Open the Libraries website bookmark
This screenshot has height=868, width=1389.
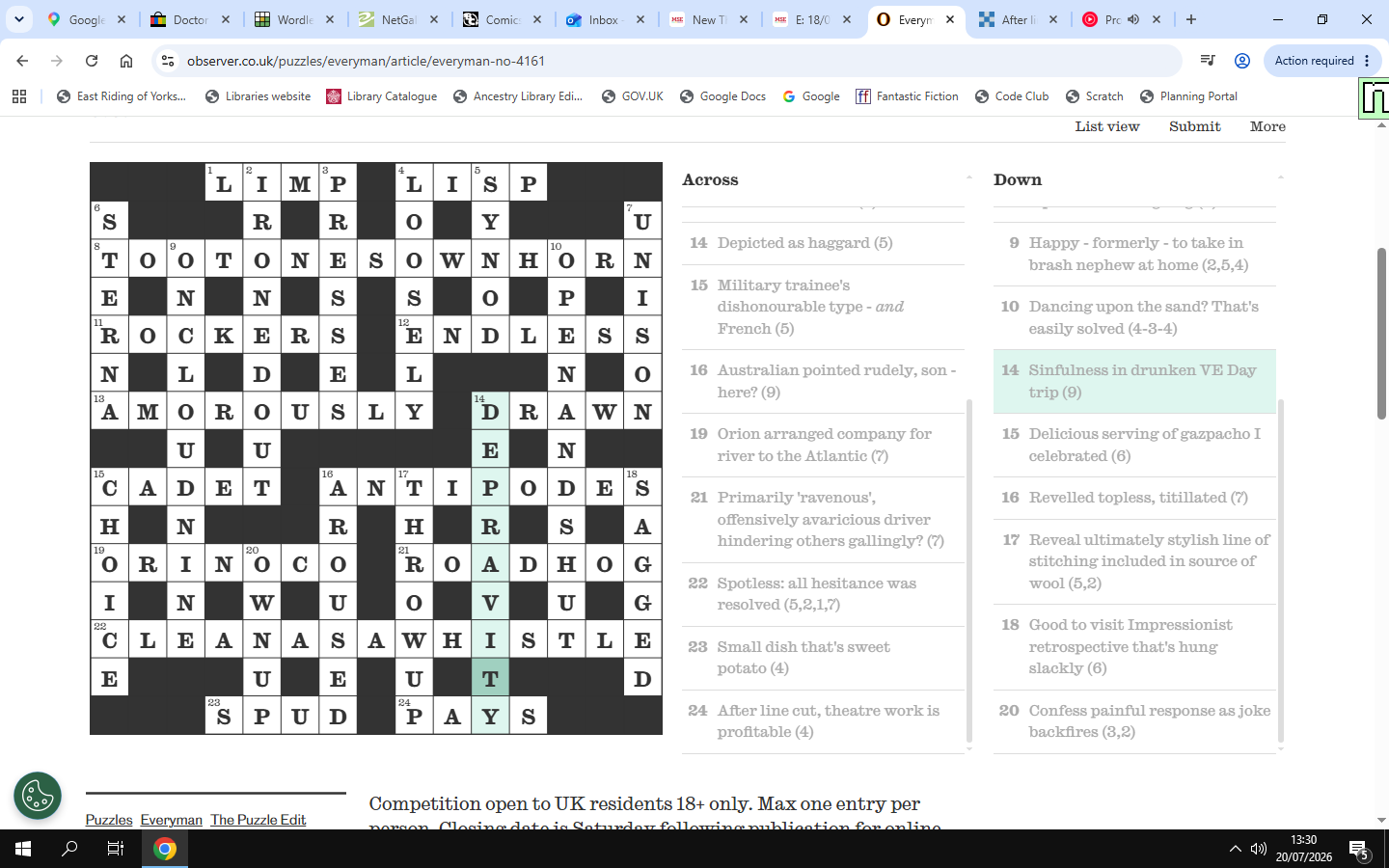(258, 96)
